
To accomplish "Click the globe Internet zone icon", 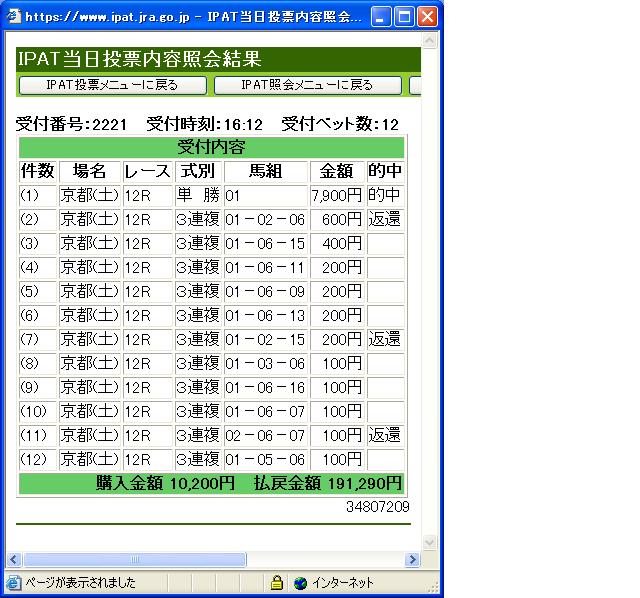I will point(300,583).
